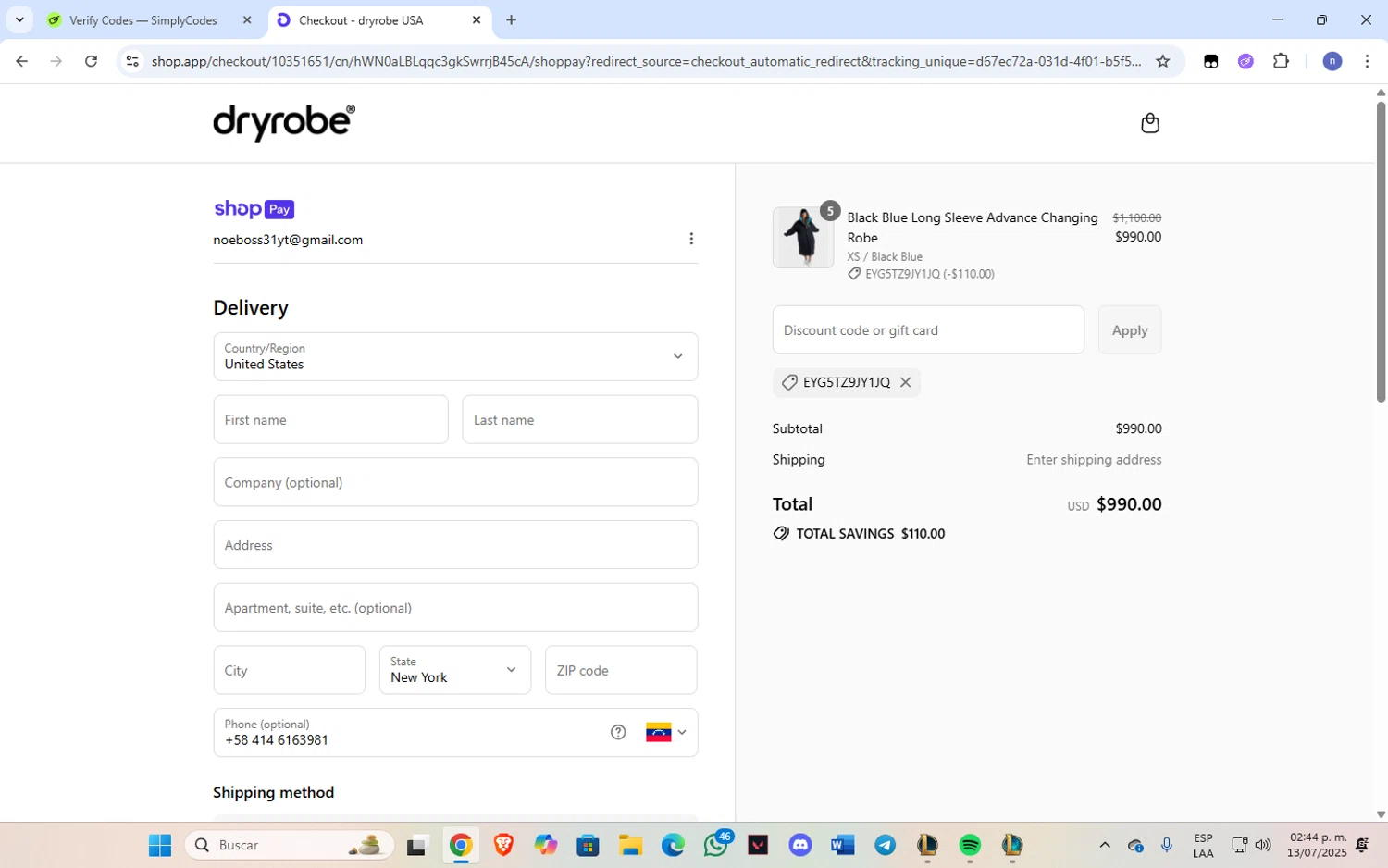
Task: Close the Checkout - dryrobe USA tab
Action: pos(477,20)
